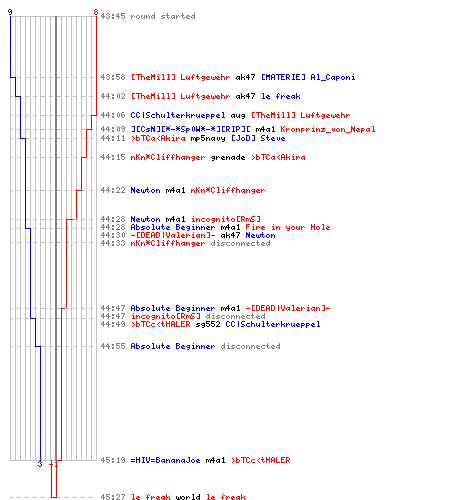
Task: Click player name [MATERIE] Al_Caponi
Action: click(308, 77)
